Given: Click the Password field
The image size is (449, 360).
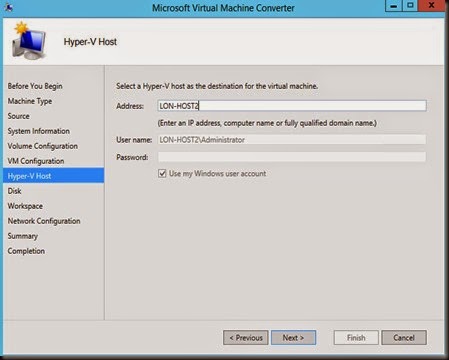Looking at the screenshot, I should coord(292,157).
